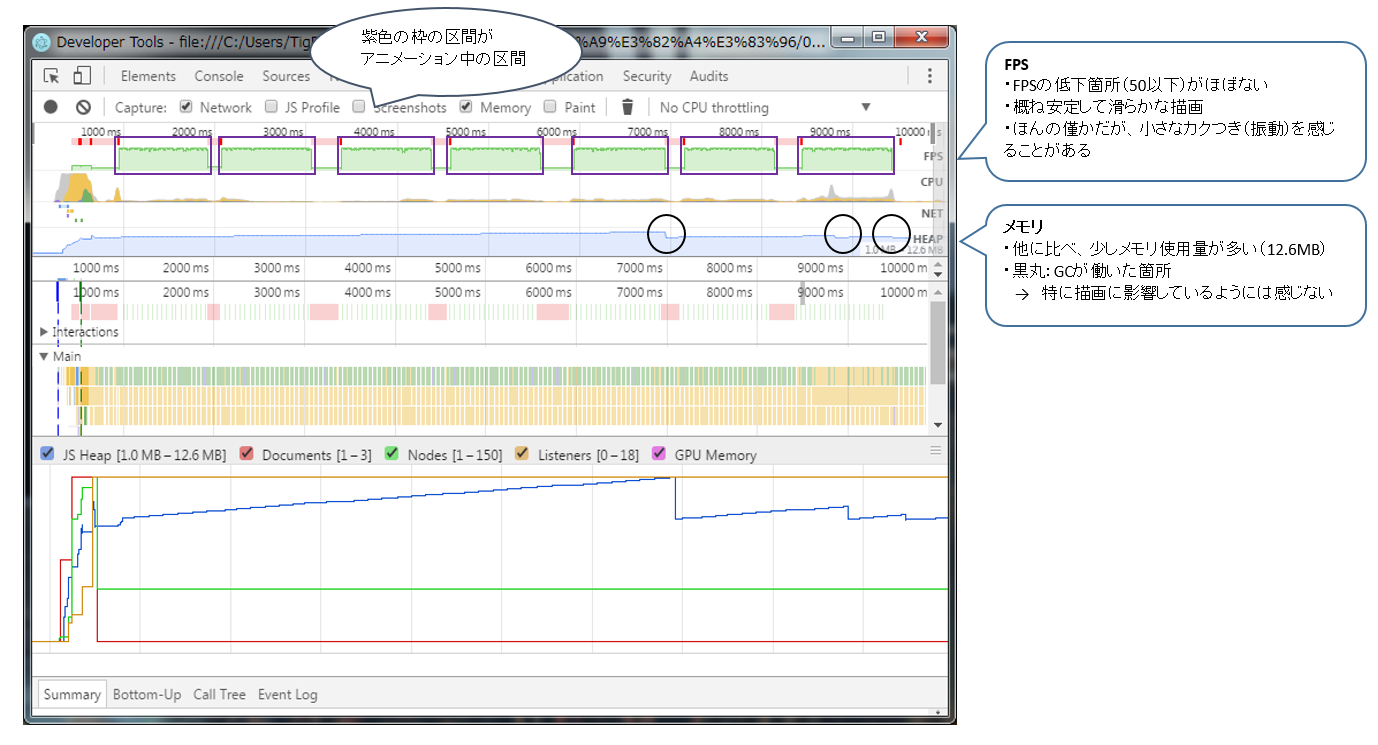The image size is (1378, 745).
Task: Toggle the Listeners counter checkbox
Action: coord(522,454)
